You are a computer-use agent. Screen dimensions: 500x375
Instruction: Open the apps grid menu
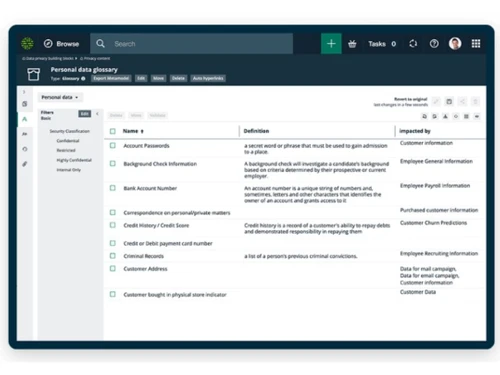tap(476, 44)
